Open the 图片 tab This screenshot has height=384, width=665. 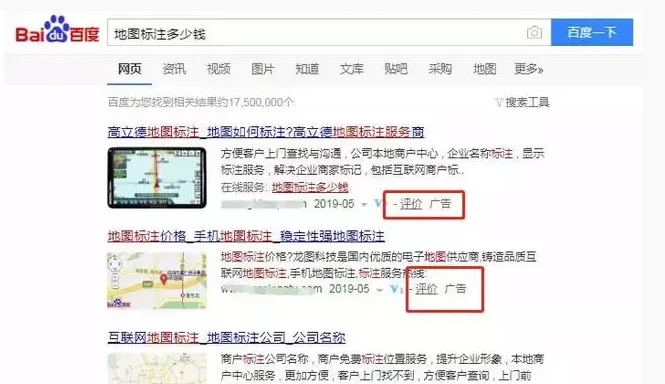click(x=263, y=69)
